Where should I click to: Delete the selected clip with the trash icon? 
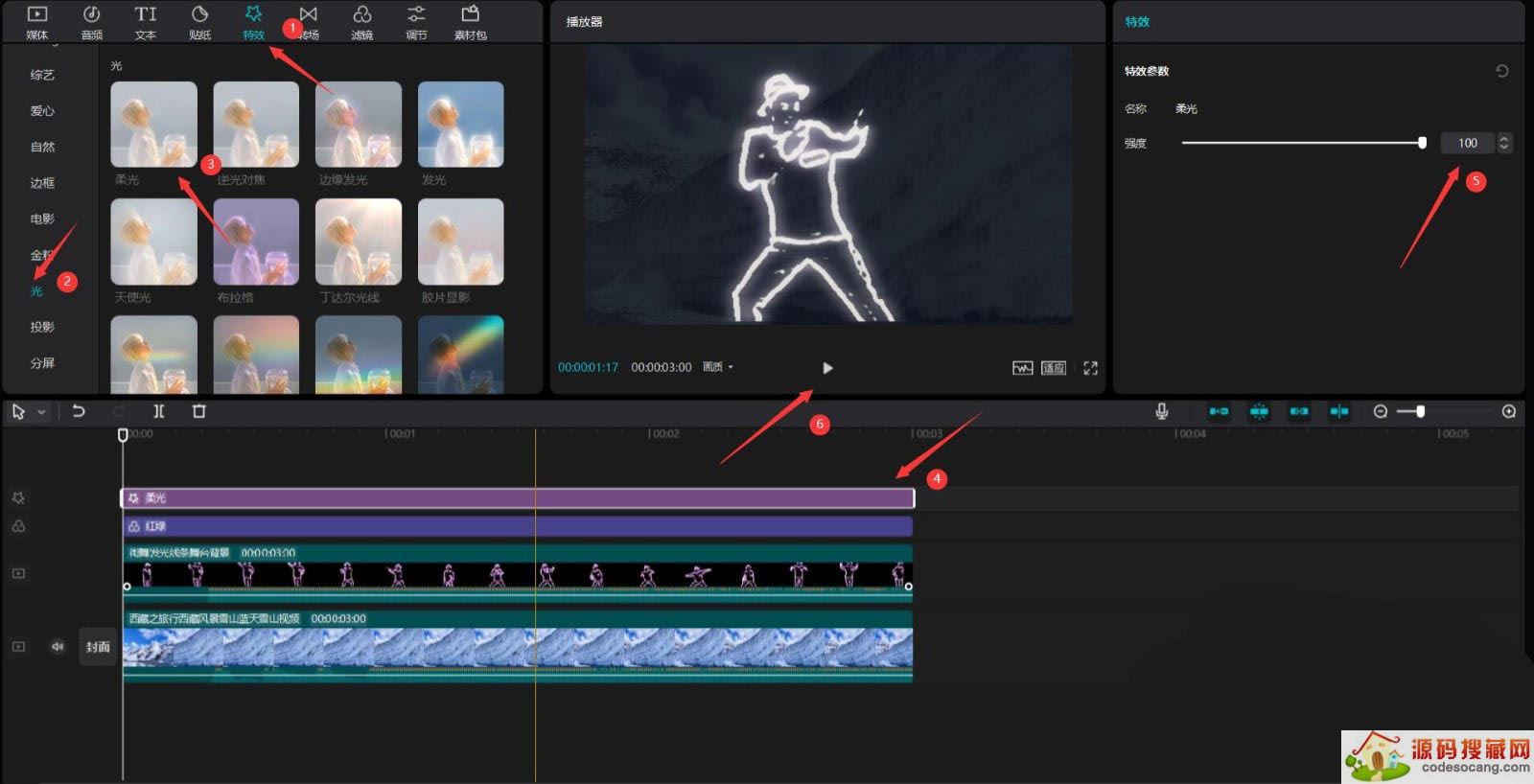click(x=199, y=411)
